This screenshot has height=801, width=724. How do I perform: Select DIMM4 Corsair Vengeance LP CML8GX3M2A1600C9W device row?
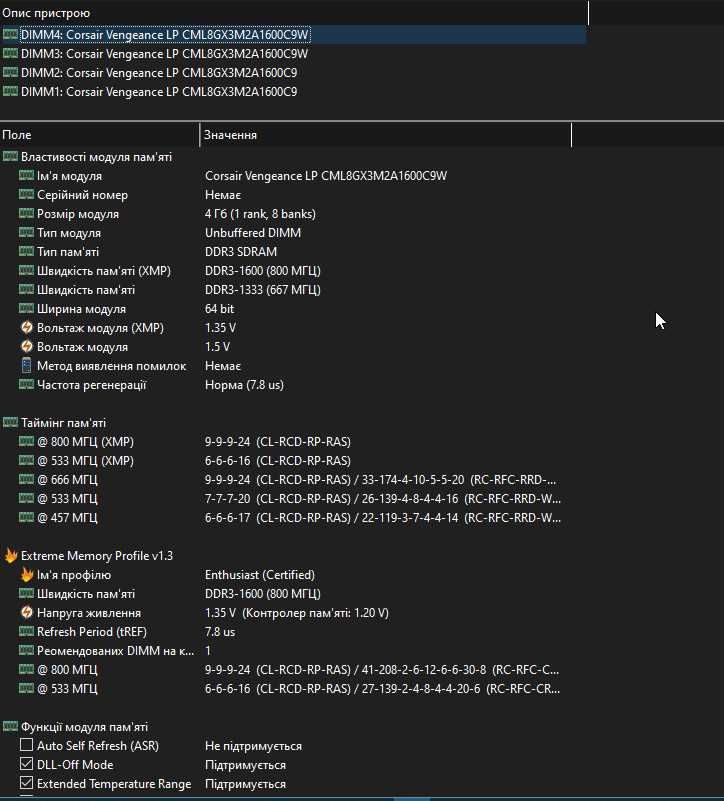click(x=294, y=35)
